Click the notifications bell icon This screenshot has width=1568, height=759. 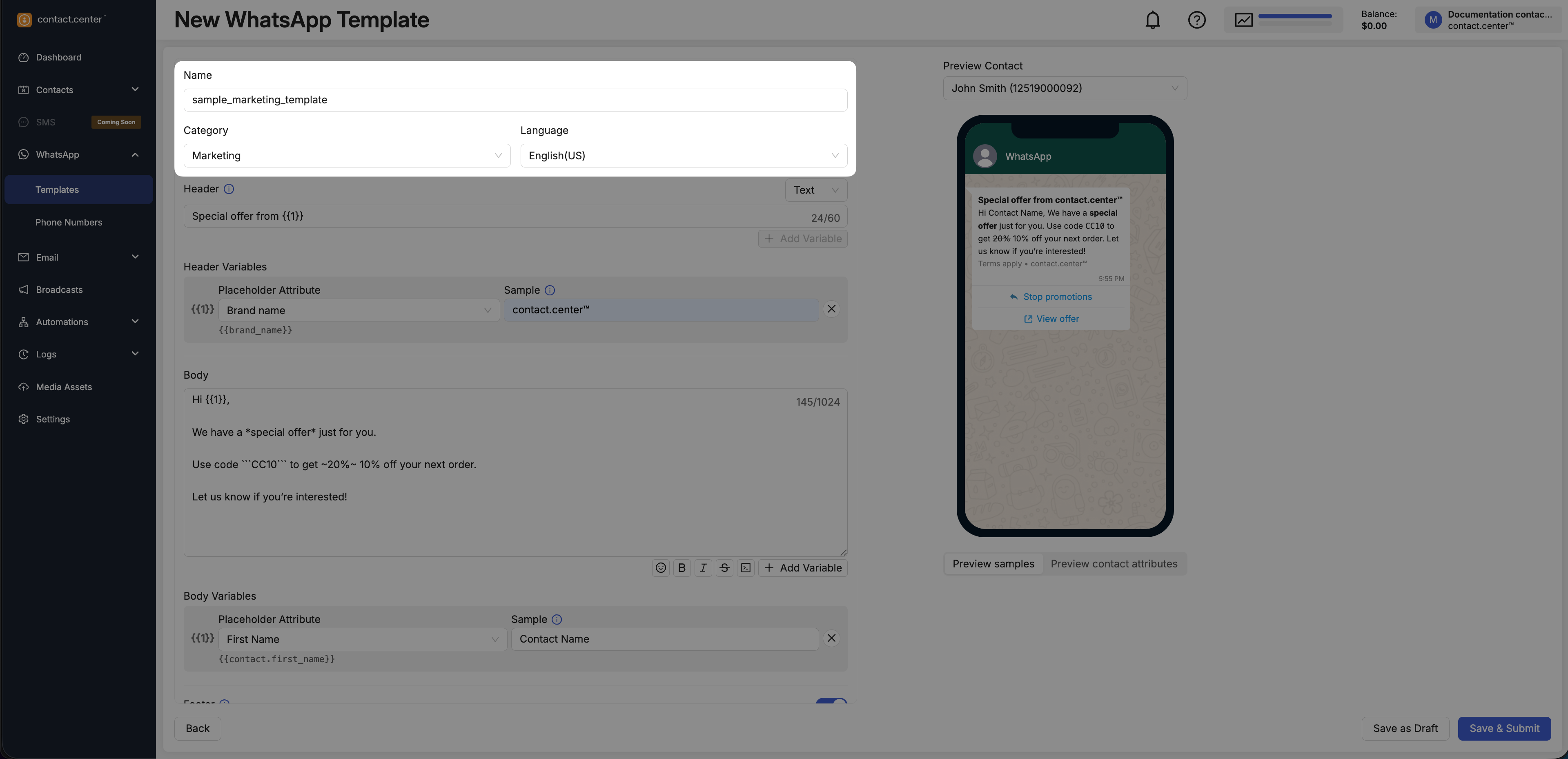tap(1152, 20)
